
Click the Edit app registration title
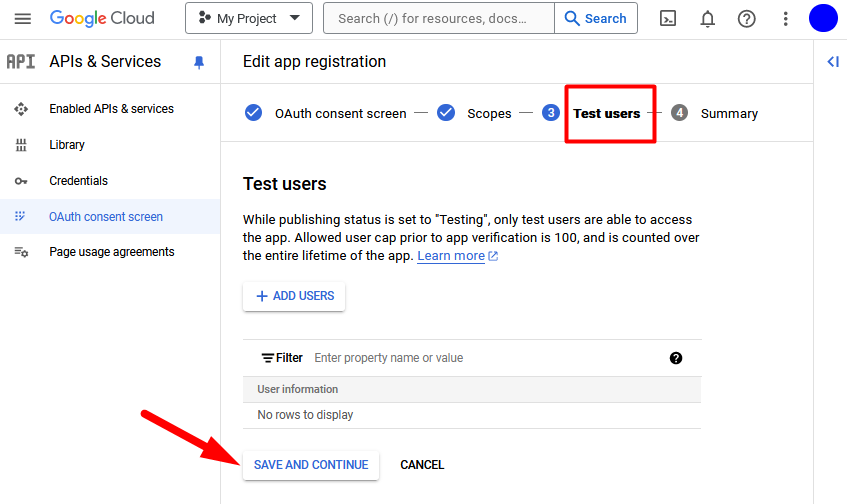pyautogui.click(x=314, y=62)
